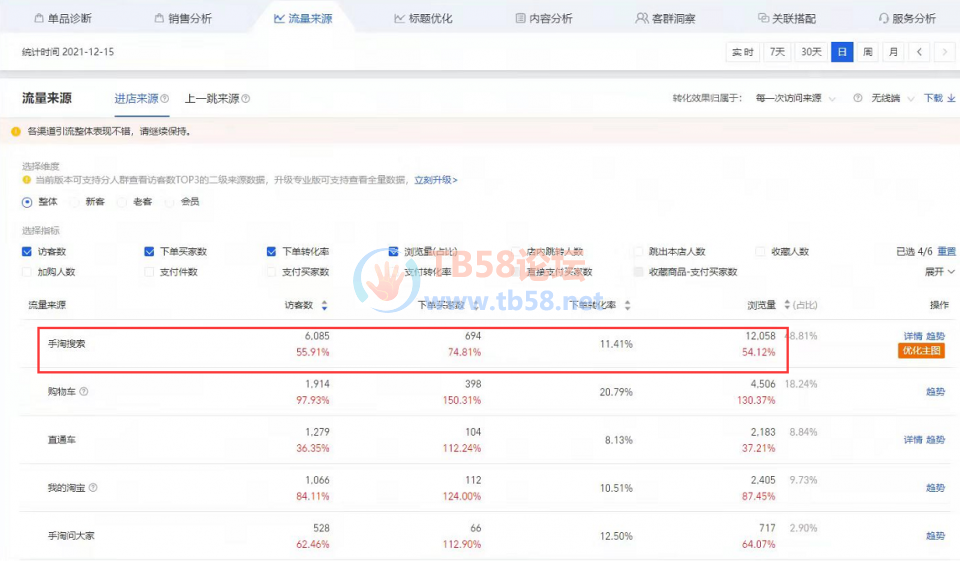The height and width of the screenshot is (561, 960).
Task: Enable the 加购人数 metric checkbox
Action: (27, 272)
